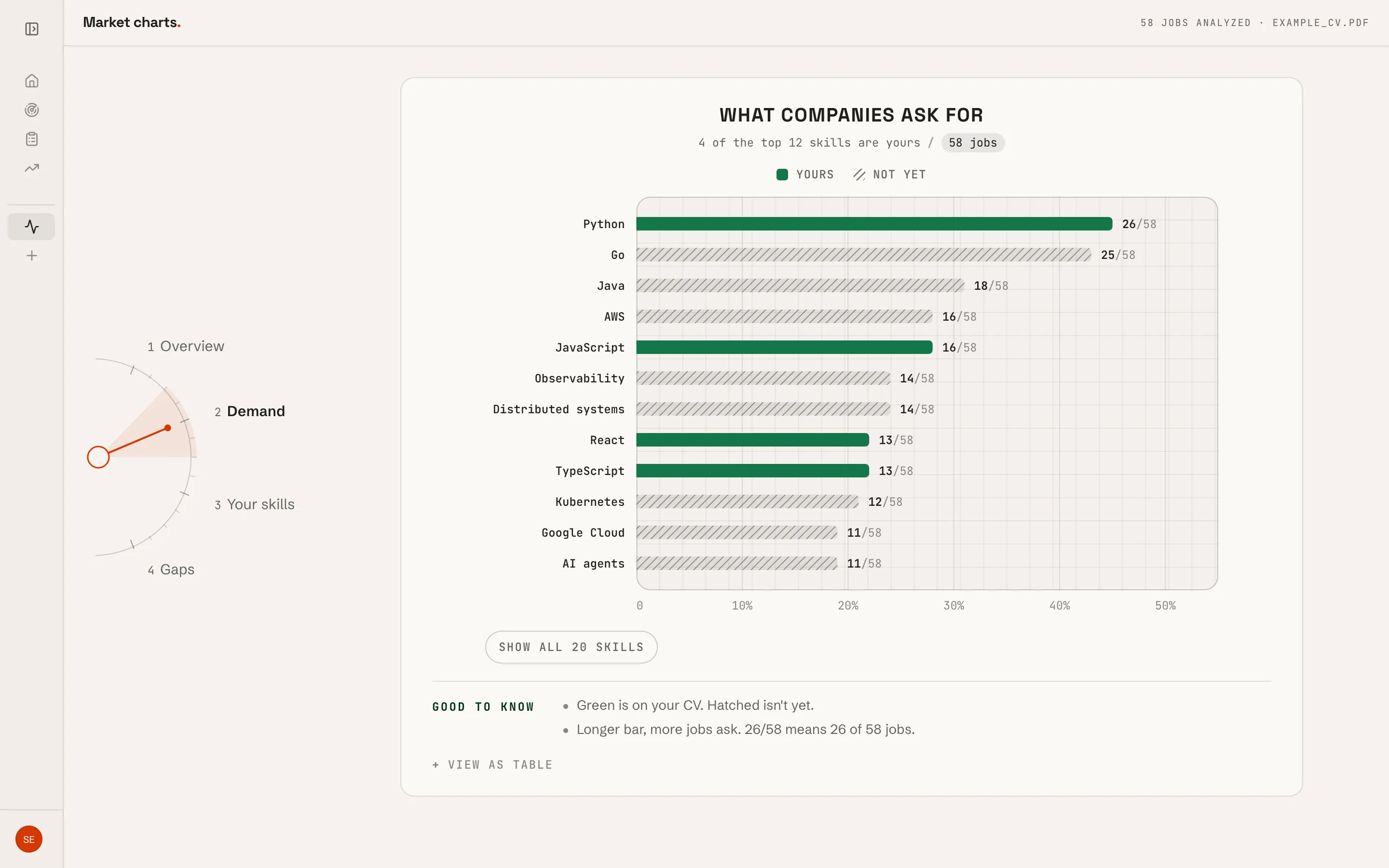Click the Market charts title
The height and width of the screenshot is (868, 1389).
[132, 22]
